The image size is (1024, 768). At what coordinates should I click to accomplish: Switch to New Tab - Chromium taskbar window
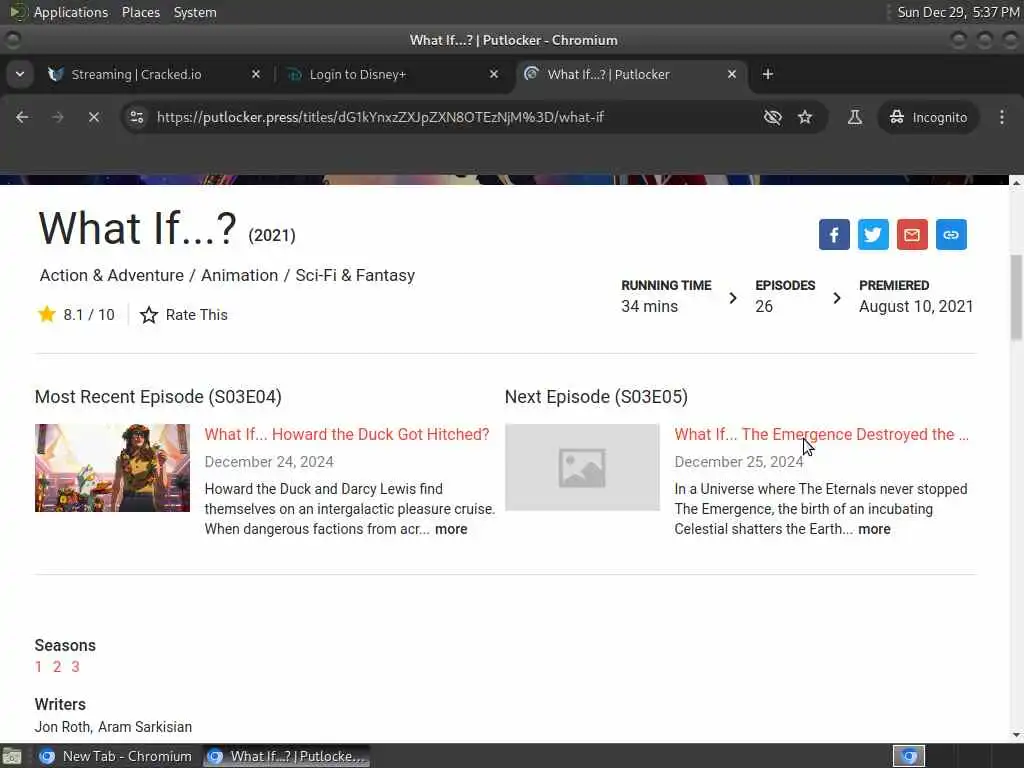[x=115, y=756]
